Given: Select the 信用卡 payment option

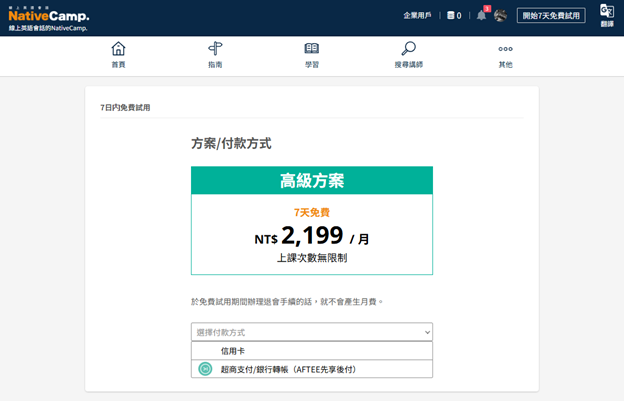Looking at the screenshot, I should [x=312, y=351].
